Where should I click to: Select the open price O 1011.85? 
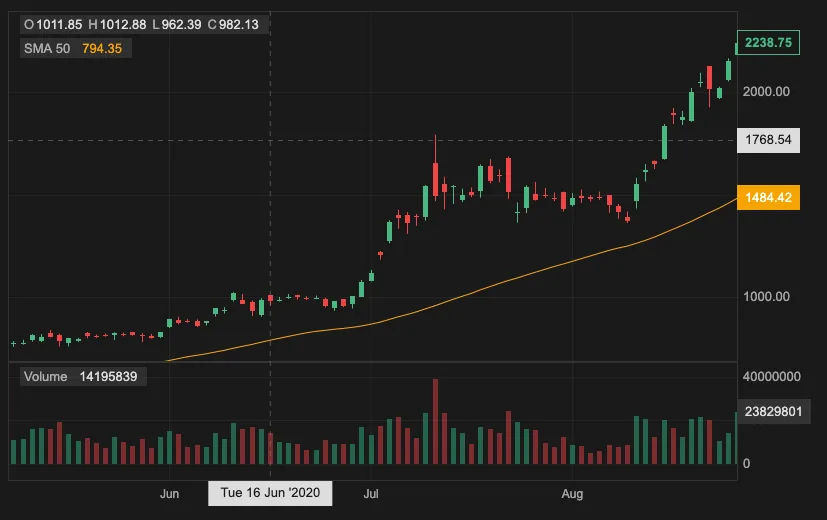[x=53, y=24]
